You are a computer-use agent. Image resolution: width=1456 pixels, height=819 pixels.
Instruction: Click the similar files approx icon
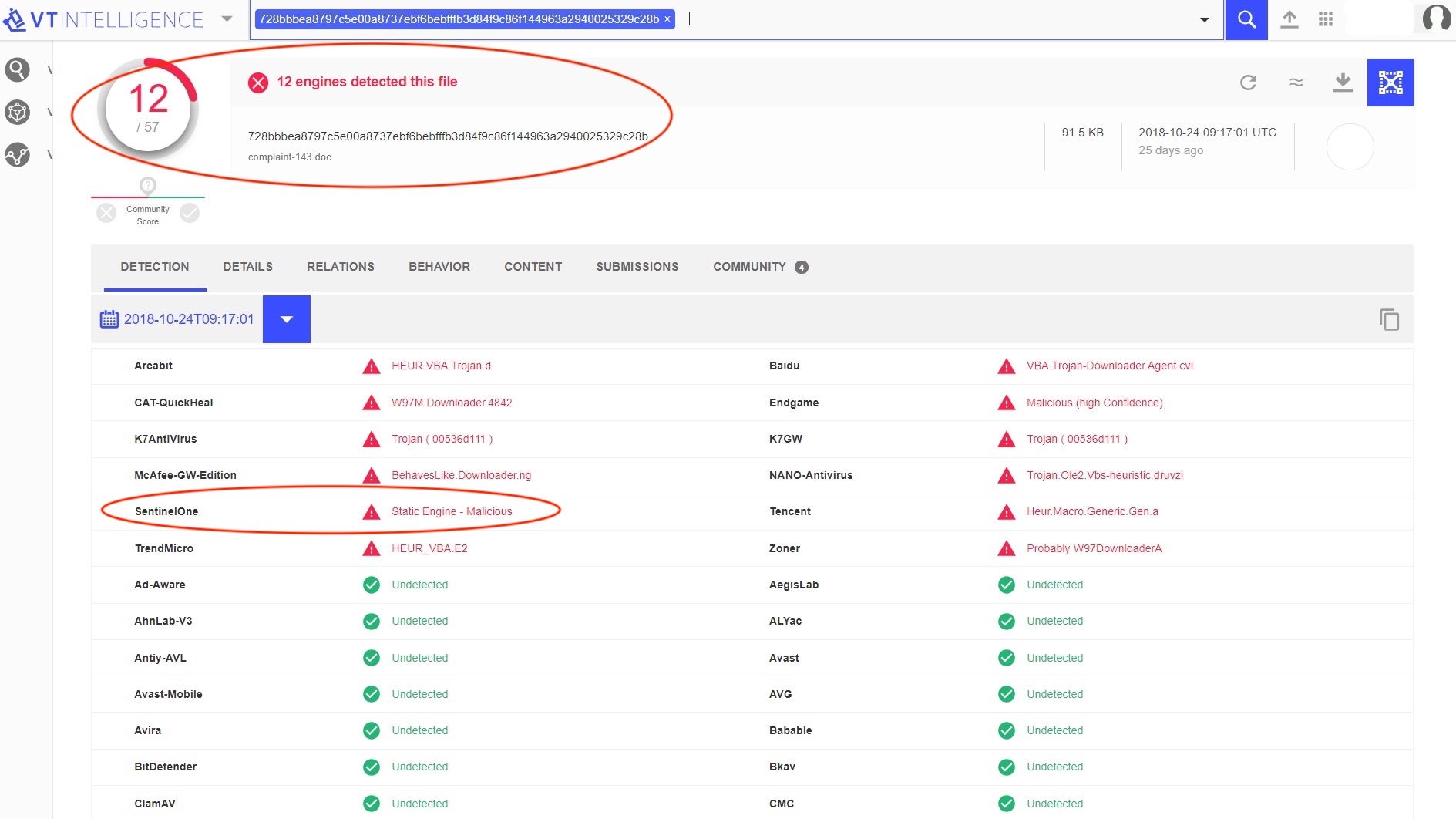tap(1296, 82)
